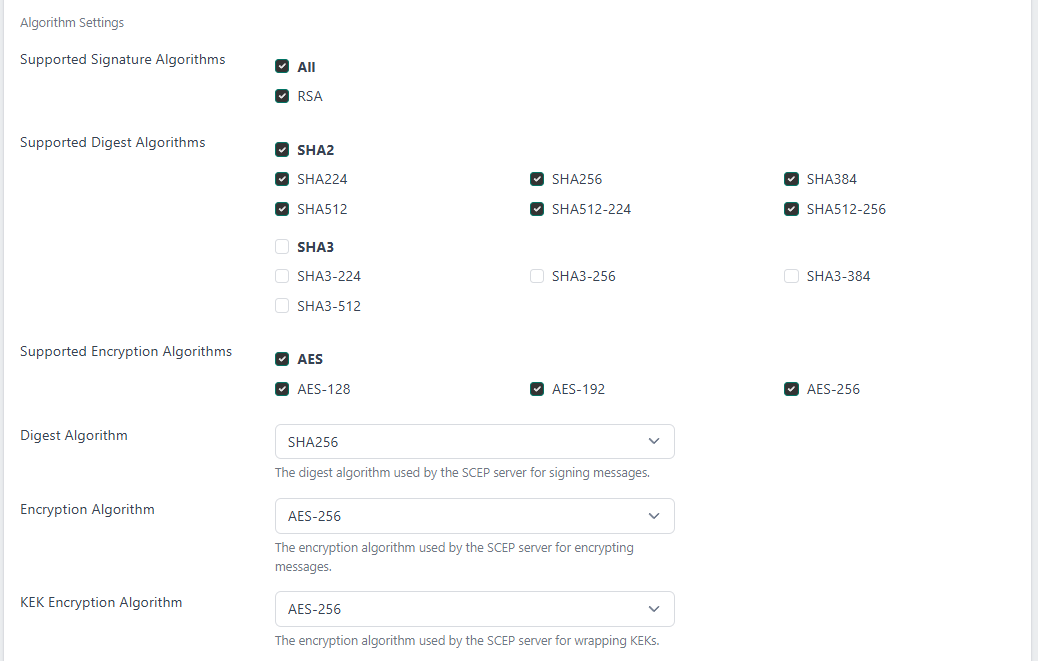The height and width of the screenshot is (661, 1038).
Task: Uncheck the SHA256 digest checkbox
Action: (537, 180)
